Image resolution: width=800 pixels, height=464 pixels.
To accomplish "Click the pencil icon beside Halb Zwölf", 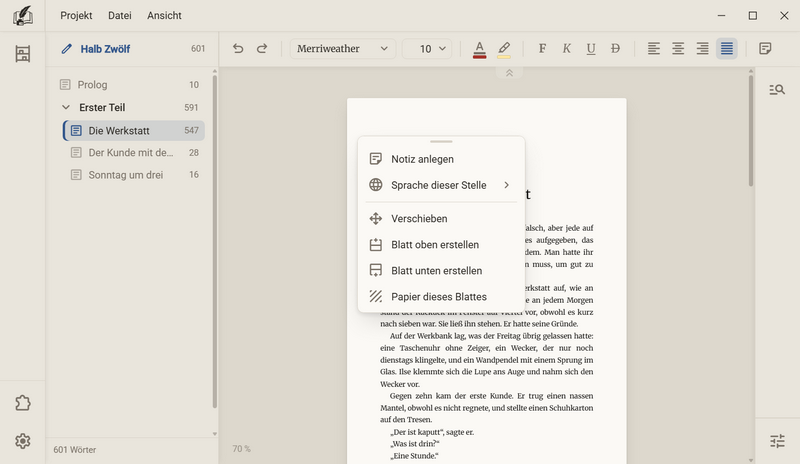I will click(66, 49).
